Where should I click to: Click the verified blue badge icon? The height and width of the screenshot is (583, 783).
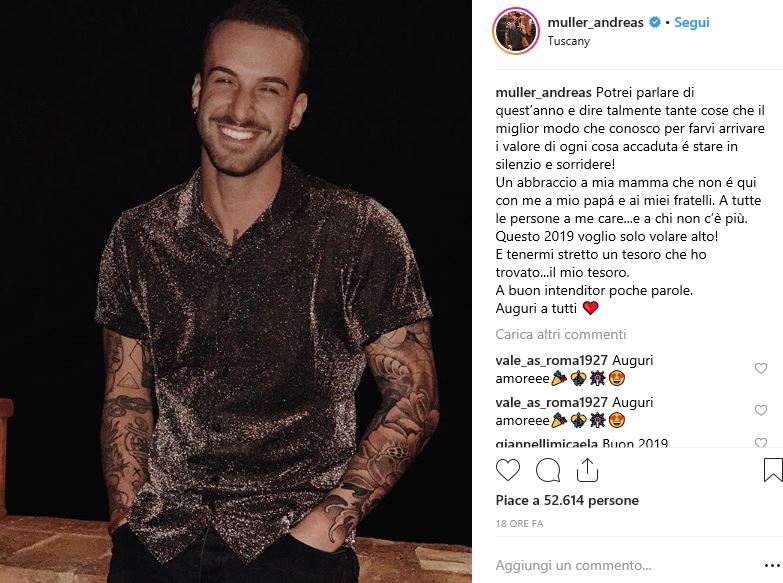(655, 22)
